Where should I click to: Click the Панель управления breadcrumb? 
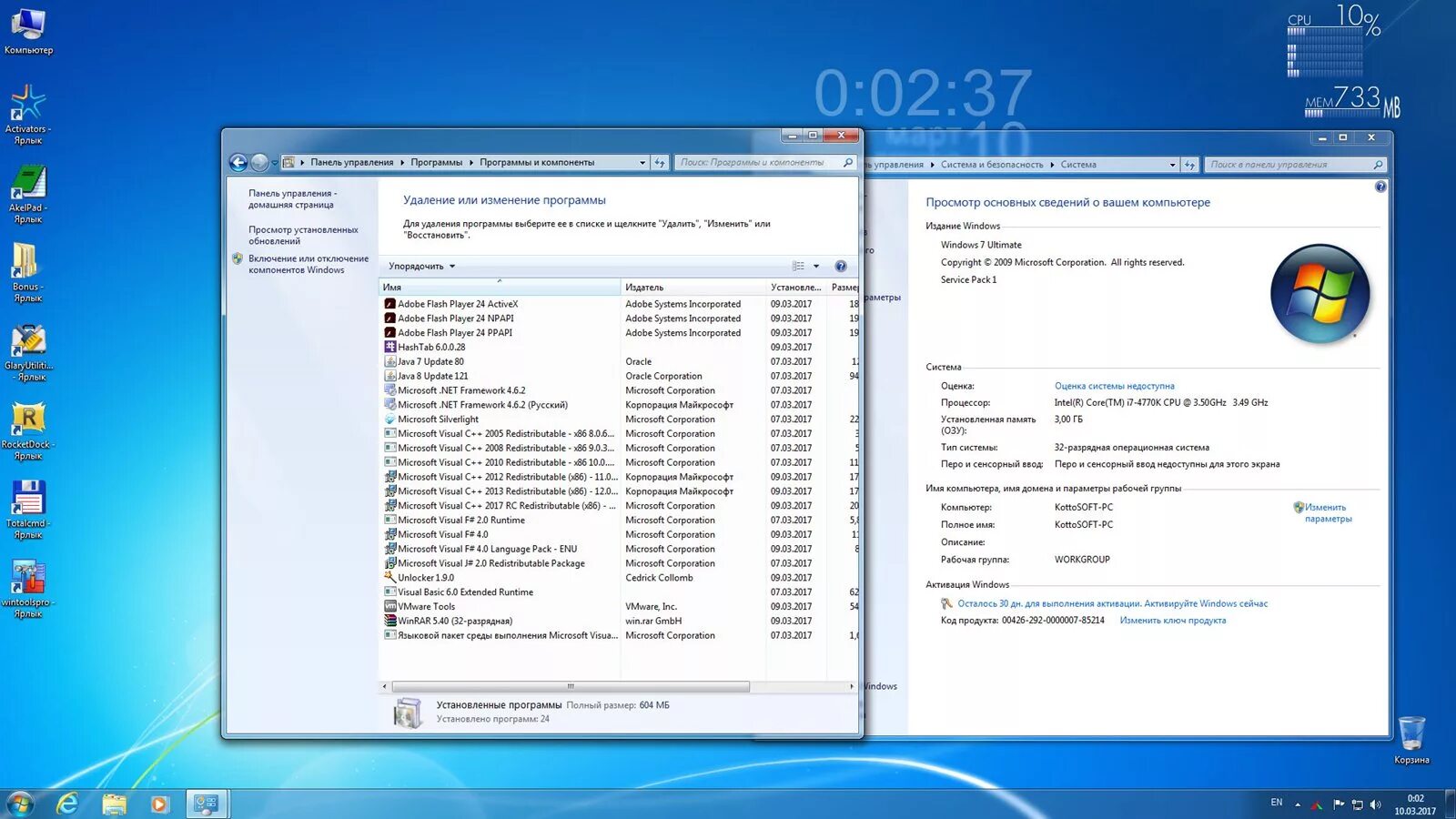click(352, 163)
